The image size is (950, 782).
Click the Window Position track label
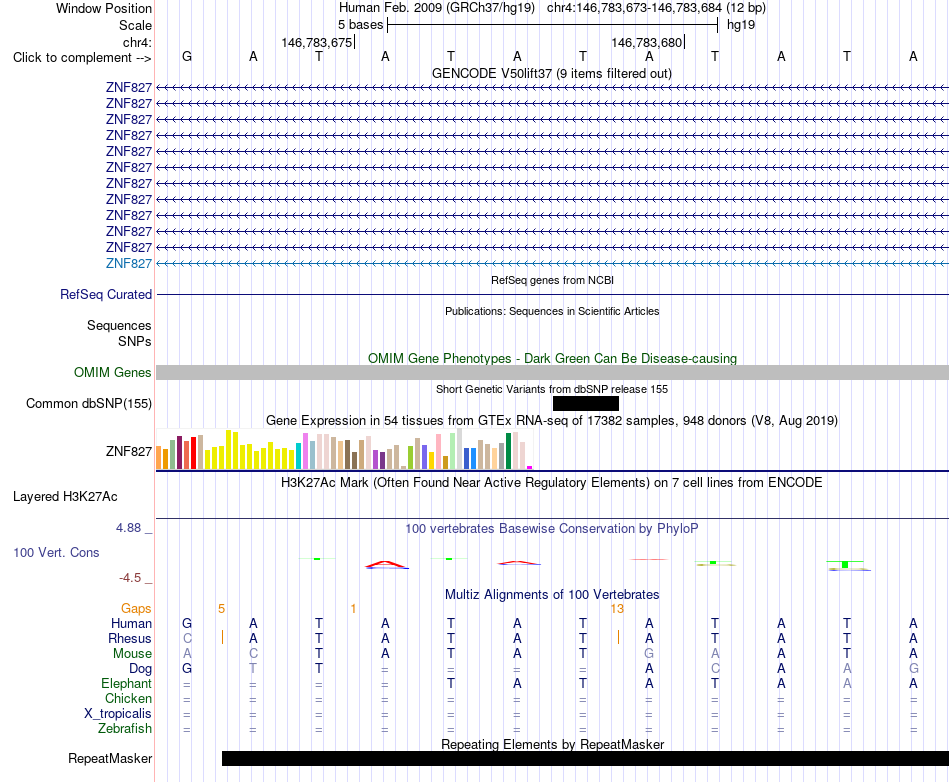click(x=104, y=8)
